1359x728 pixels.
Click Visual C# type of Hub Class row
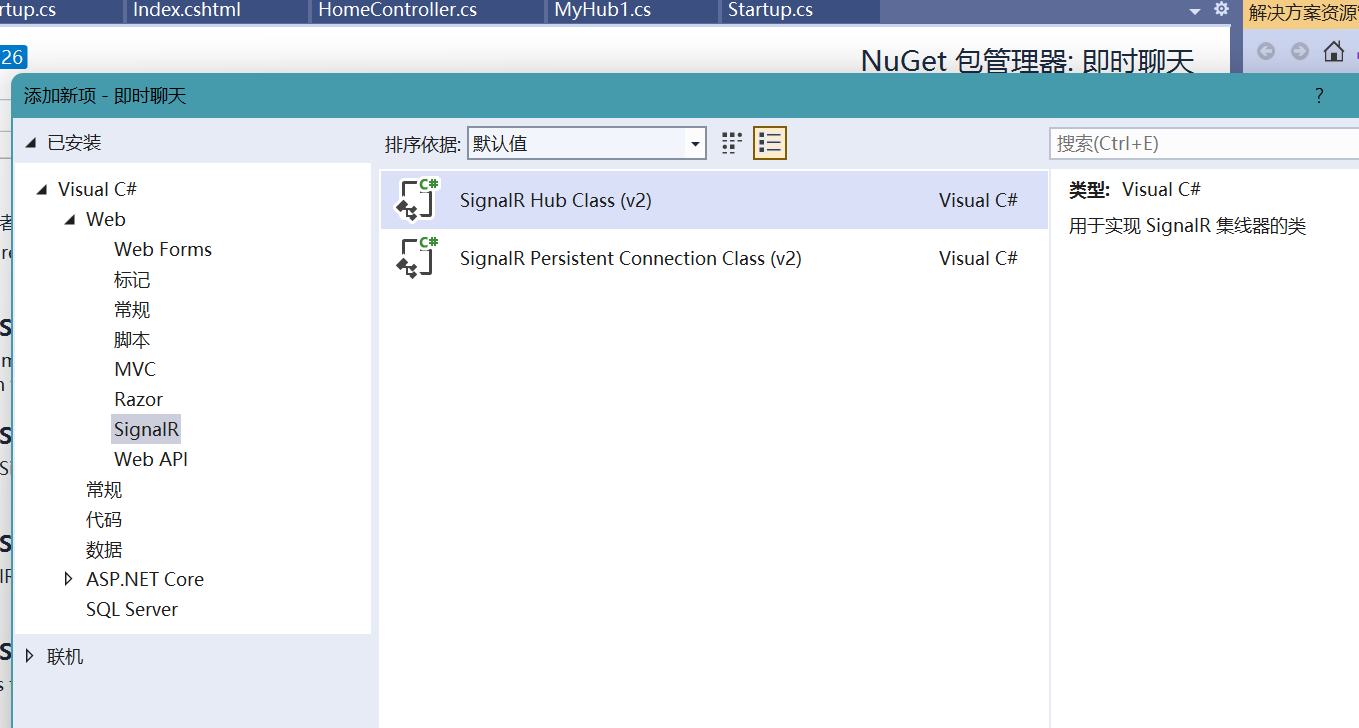tap(978, 200)
